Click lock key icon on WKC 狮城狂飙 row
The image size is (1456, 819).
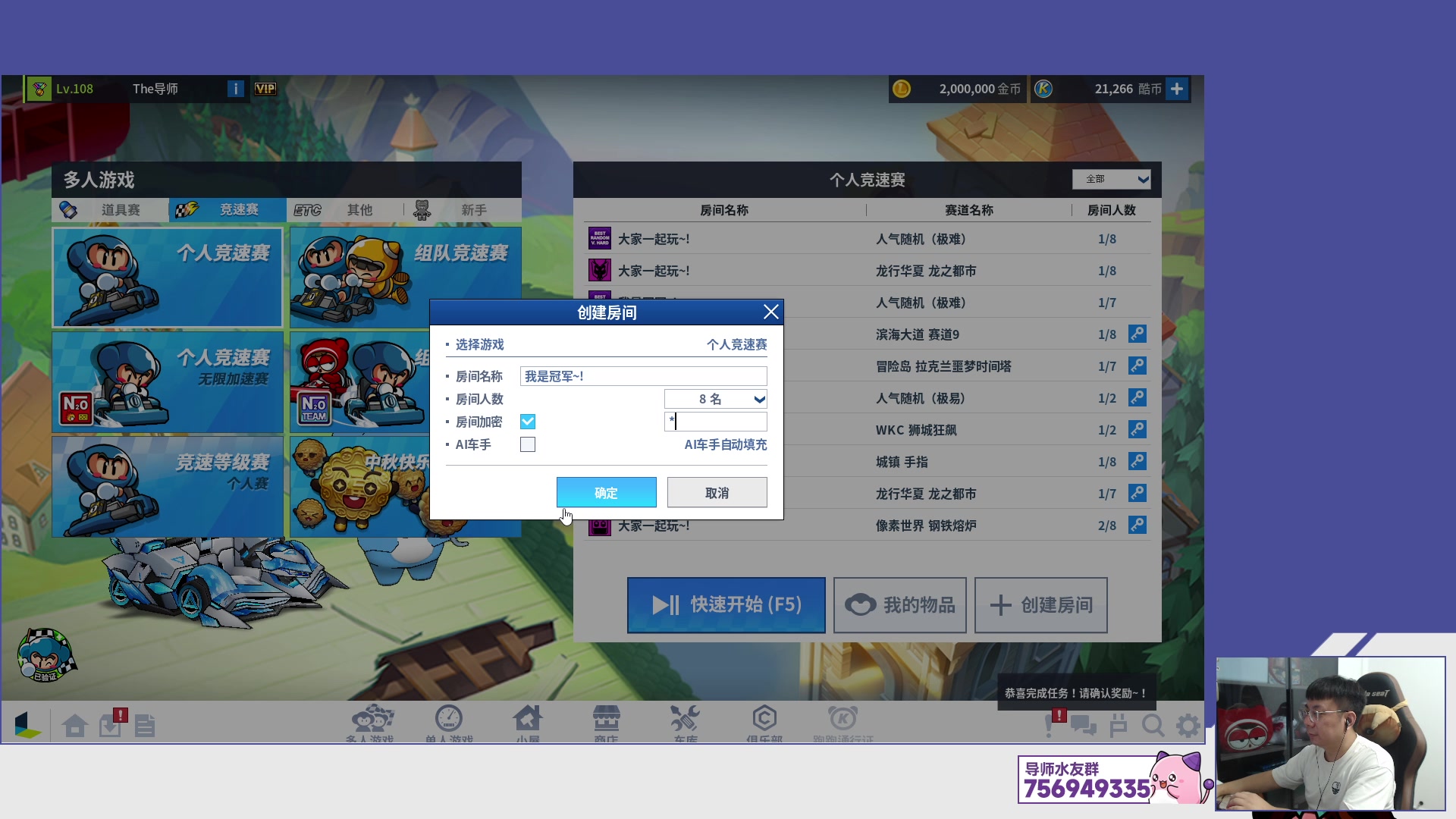[1137, 429]
